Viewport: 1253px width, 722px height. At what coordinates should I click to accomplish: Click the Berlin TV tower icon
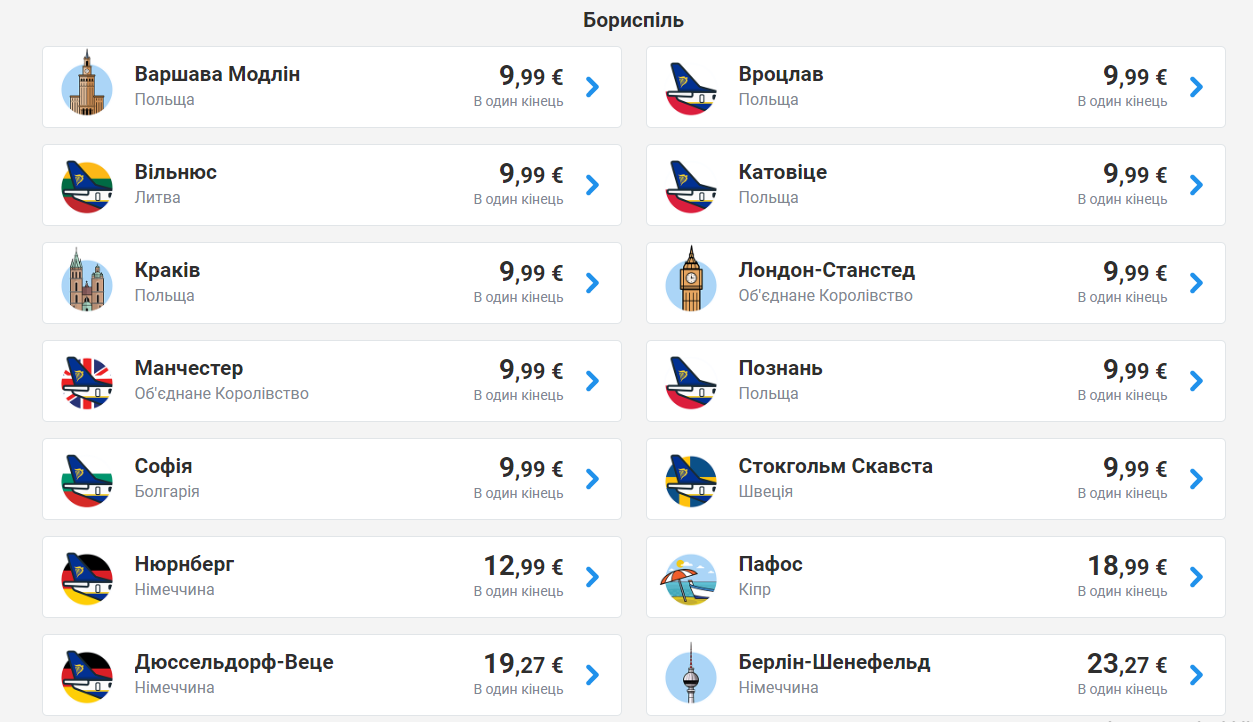691,673
